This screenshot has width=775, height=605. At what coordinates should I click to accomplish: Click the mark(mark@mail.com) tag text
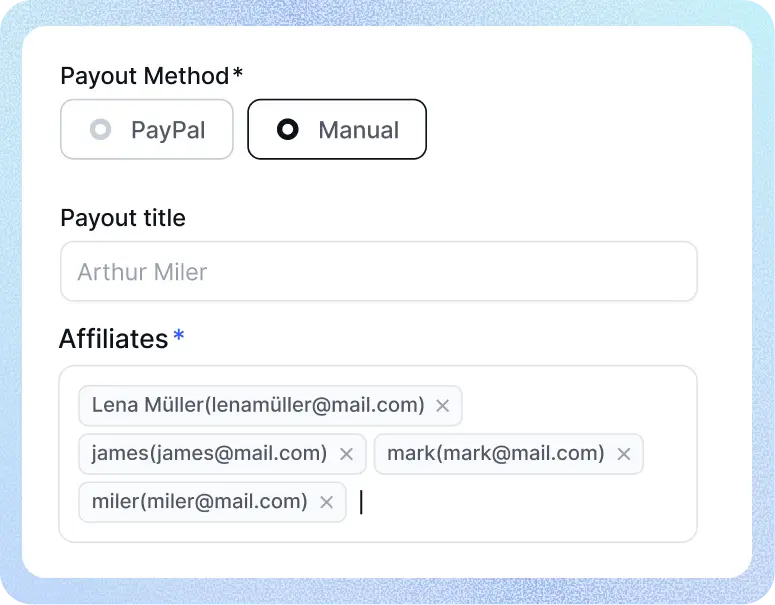coord(495,453)
